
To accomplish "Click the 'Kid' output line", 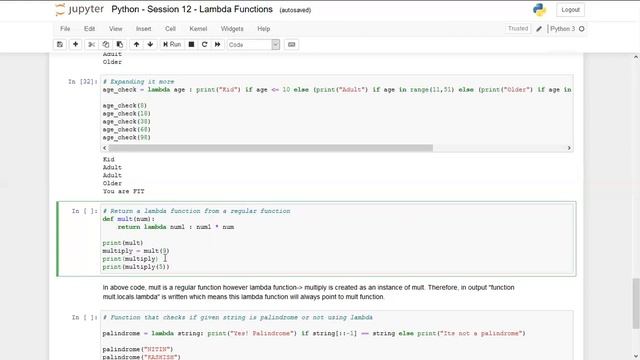I will [108, 160].
